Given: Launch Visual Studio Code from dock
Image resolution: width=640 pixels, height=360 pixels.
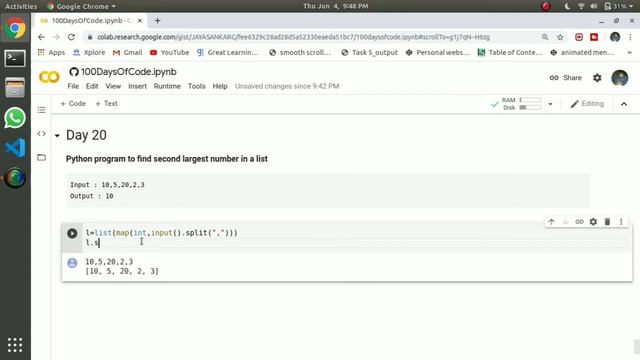Looking at the screenshot, I should pos(15,148).
